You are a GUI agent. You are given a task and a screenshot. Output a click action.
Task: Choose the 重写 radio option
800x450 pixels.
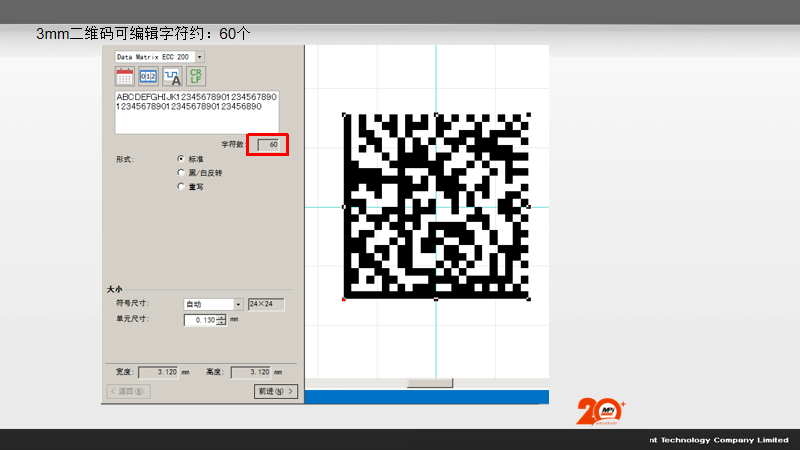coord(180,186)
